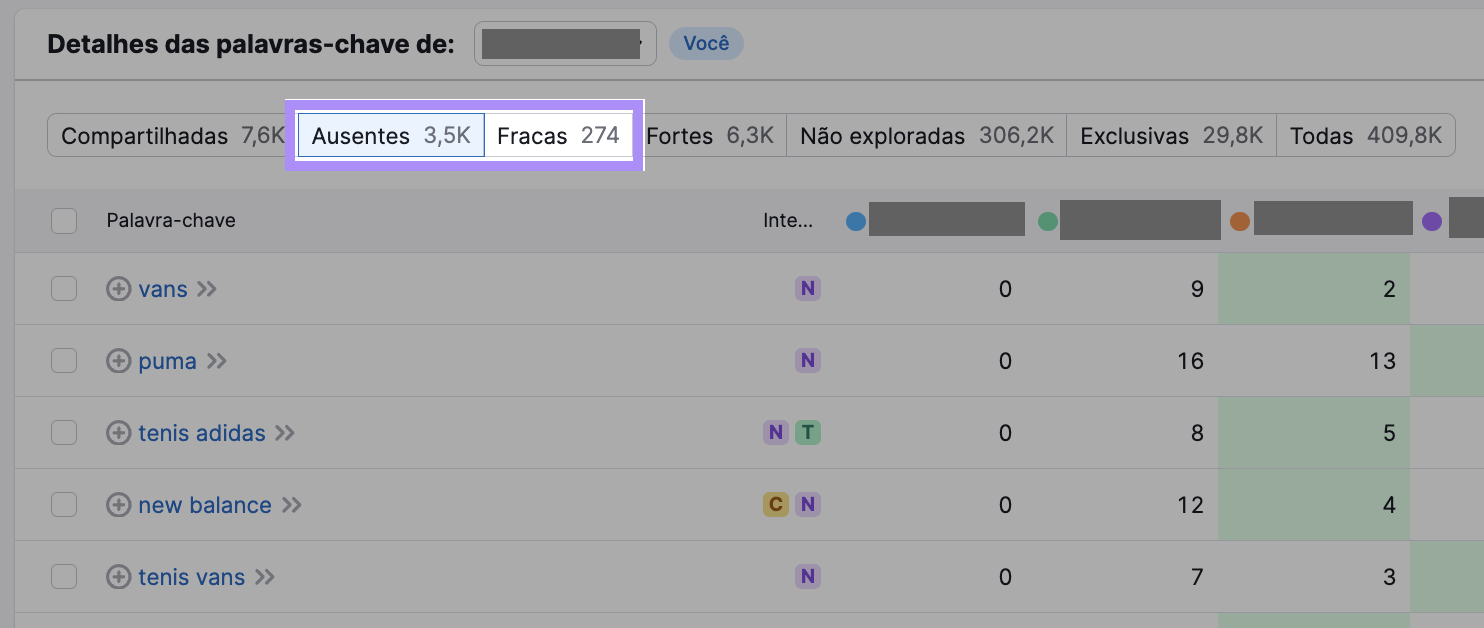Image resolution: width=1484 pixels, height=628 pixels.
Task: Click the plus icon beside keyword vans
Action: click(118, 289)
